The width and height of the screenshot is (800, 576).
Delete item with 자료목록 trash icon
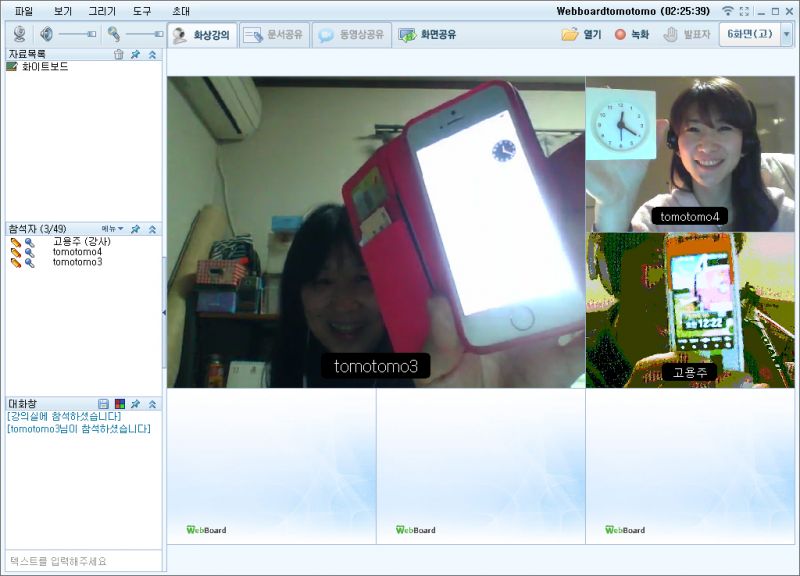(119, 54)
